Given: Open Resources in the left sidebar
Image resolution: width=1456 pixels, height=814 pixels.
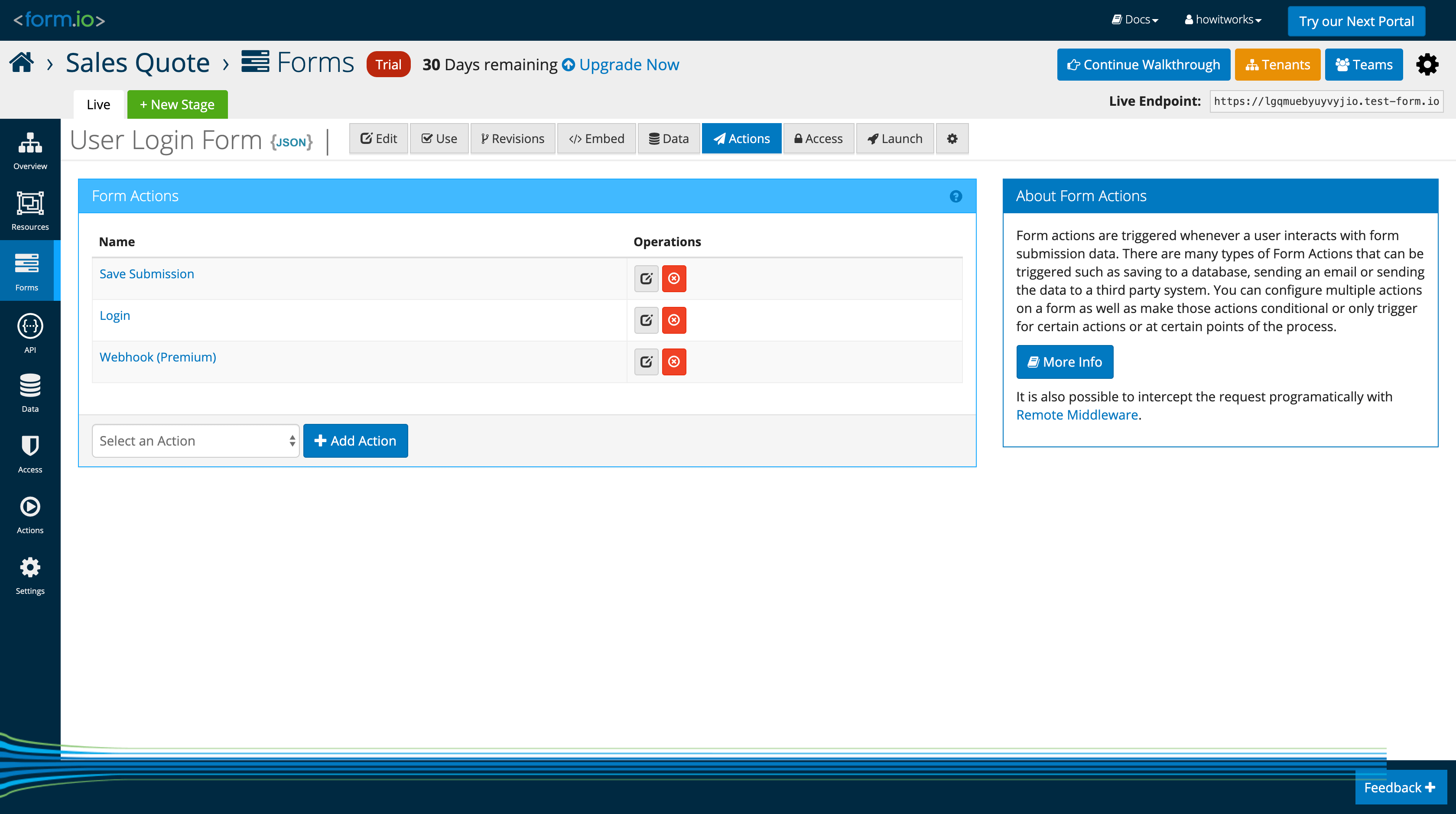Looking at the screenshot, I should (30, 210).
